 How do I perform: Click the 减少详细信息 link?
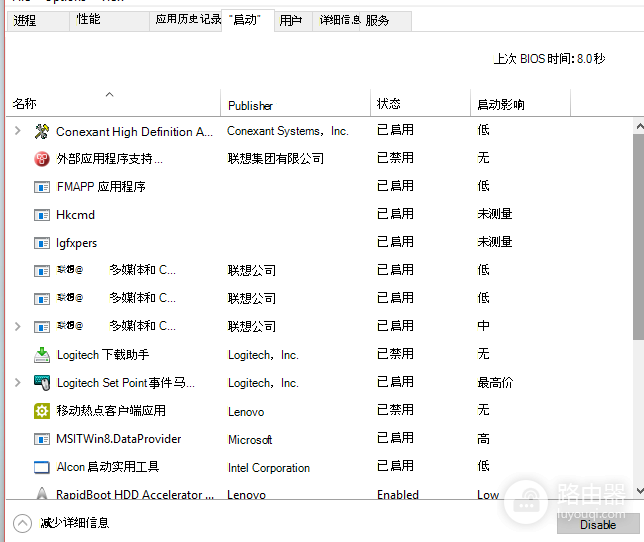[x=74, y=523]
